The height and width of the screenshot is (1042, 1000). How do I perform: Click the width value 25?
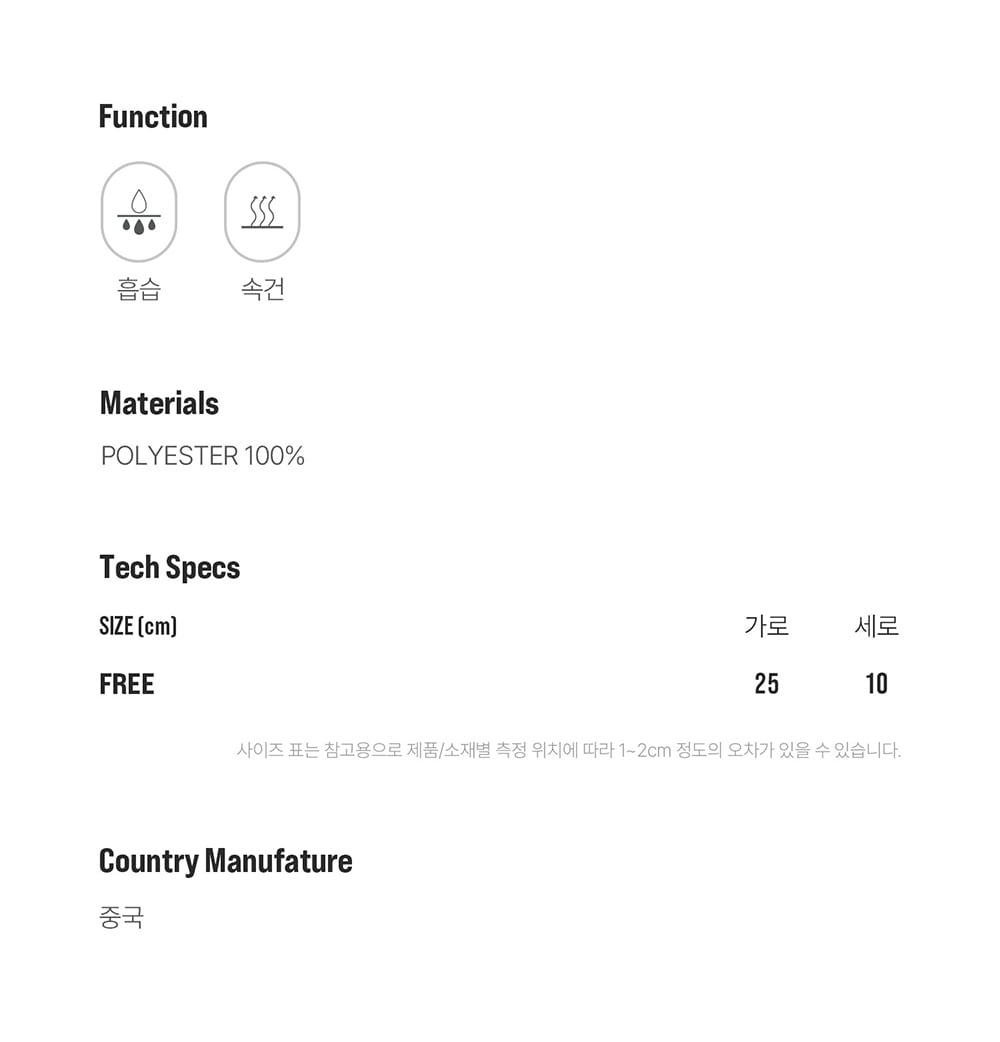tap(766, 684)
